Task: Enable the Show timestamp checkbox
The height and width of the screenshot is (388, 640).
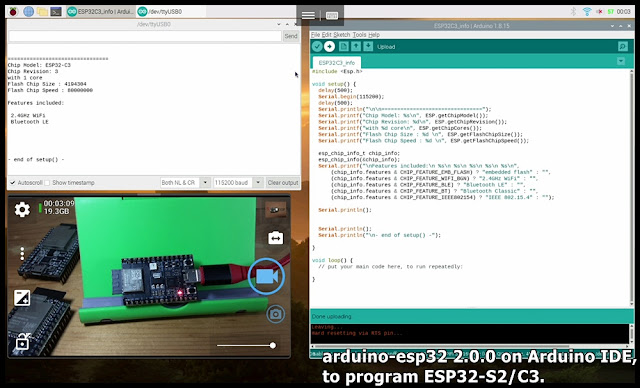Action: 47,182
